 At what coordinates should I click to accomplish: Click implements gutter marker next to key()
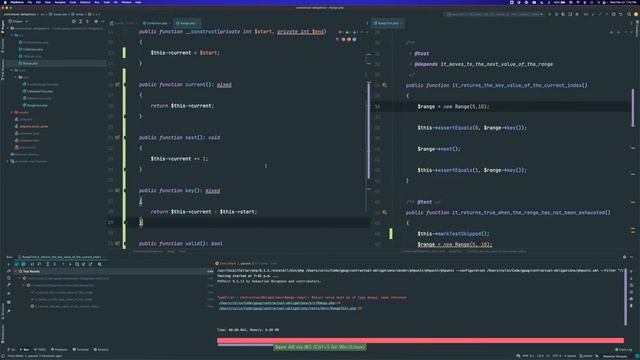coord(118,190)
